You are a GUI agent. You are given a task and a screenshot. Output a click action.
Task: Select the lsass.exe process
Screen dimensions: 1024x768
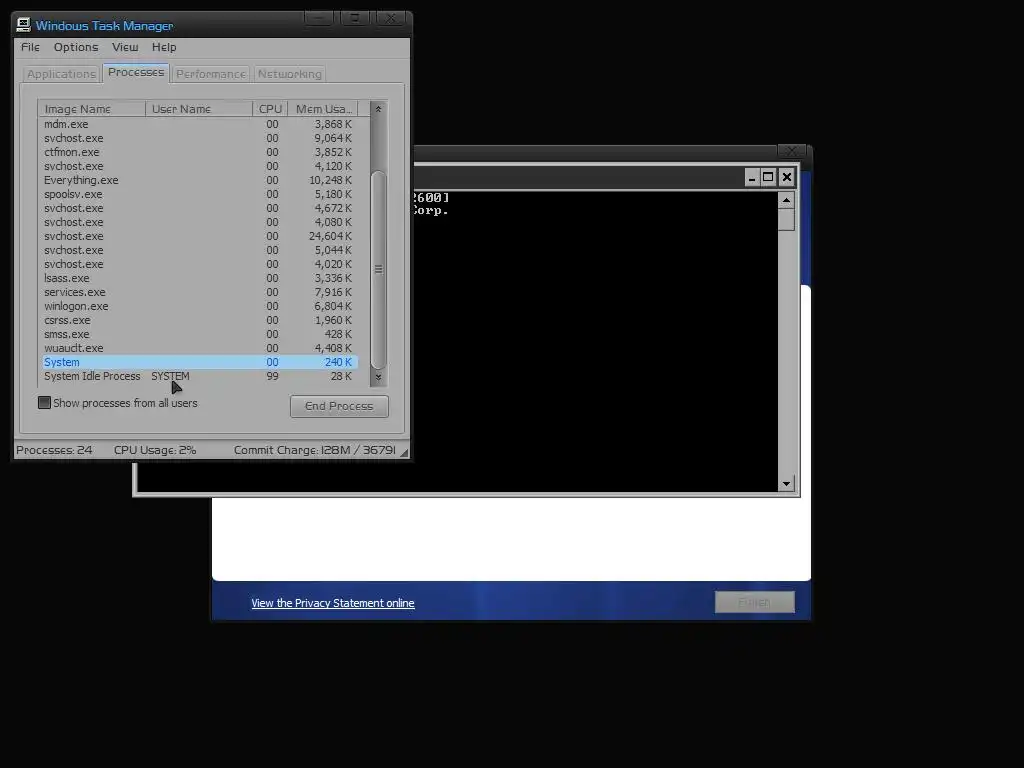[x=198, y=278]
